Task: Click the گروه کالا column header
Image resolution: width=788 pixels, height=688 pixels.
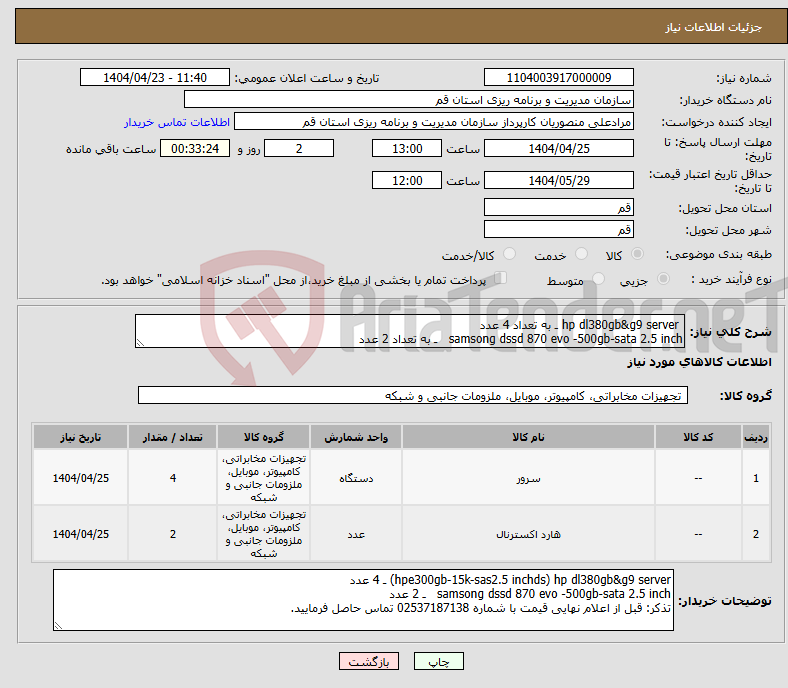Action: point(263,437)
